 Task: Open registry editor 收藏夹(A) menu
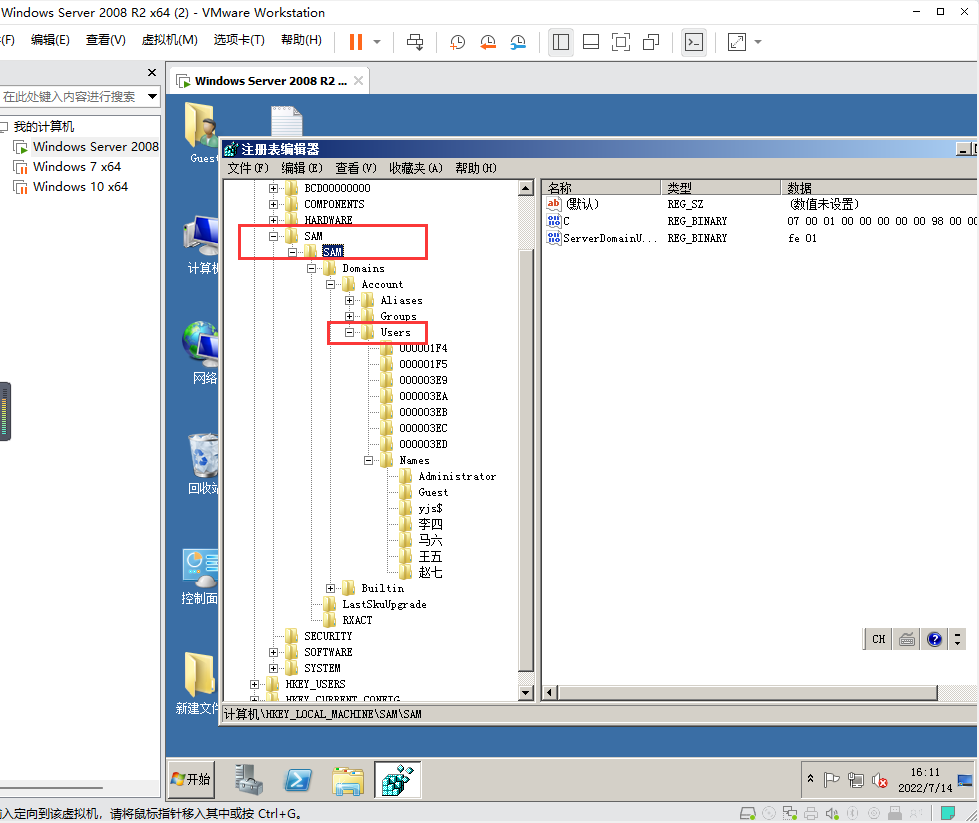(x=416, y=168)
